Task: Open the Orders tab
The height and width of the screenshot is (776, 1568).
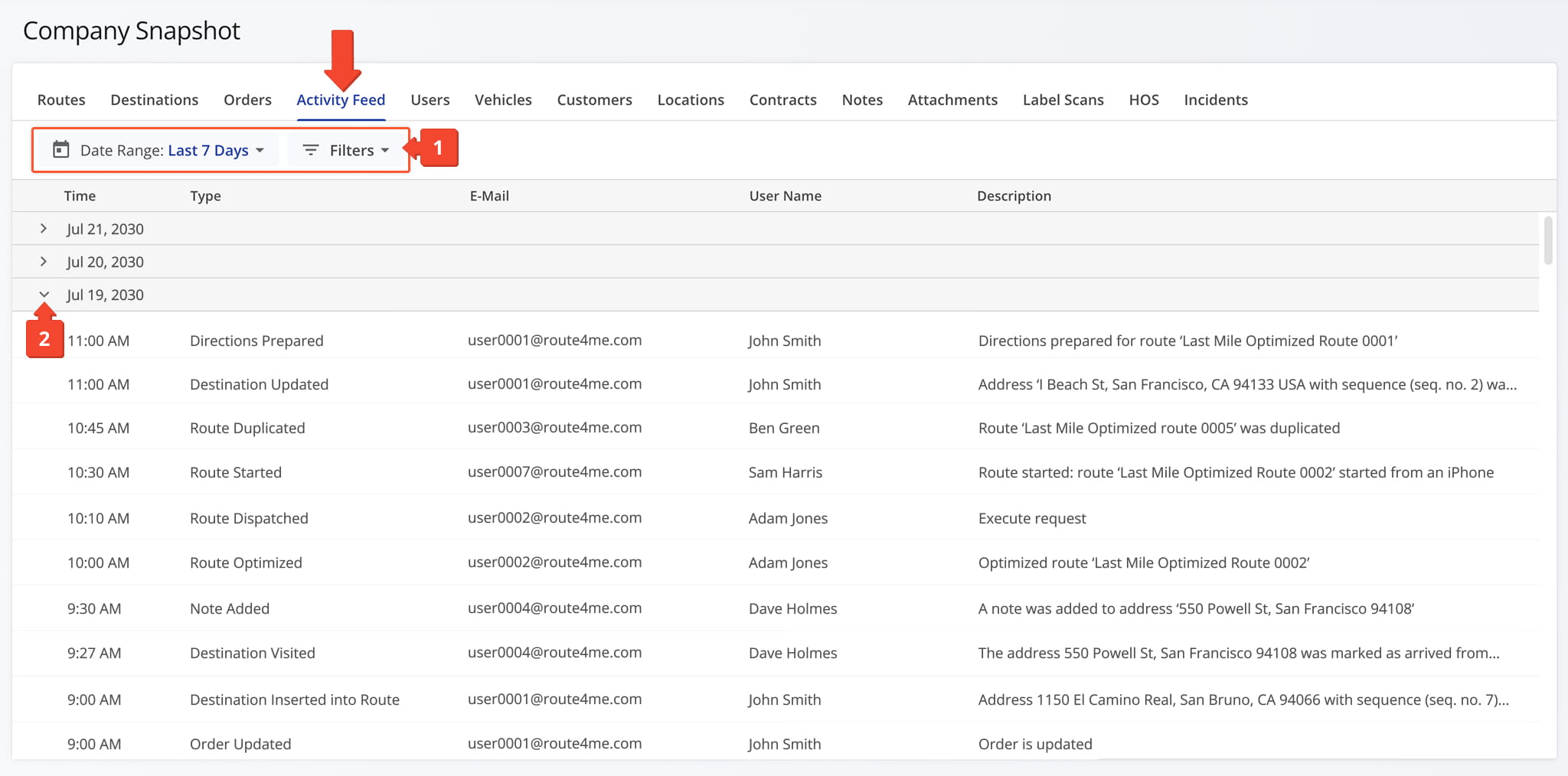Action: coord(247,99)
